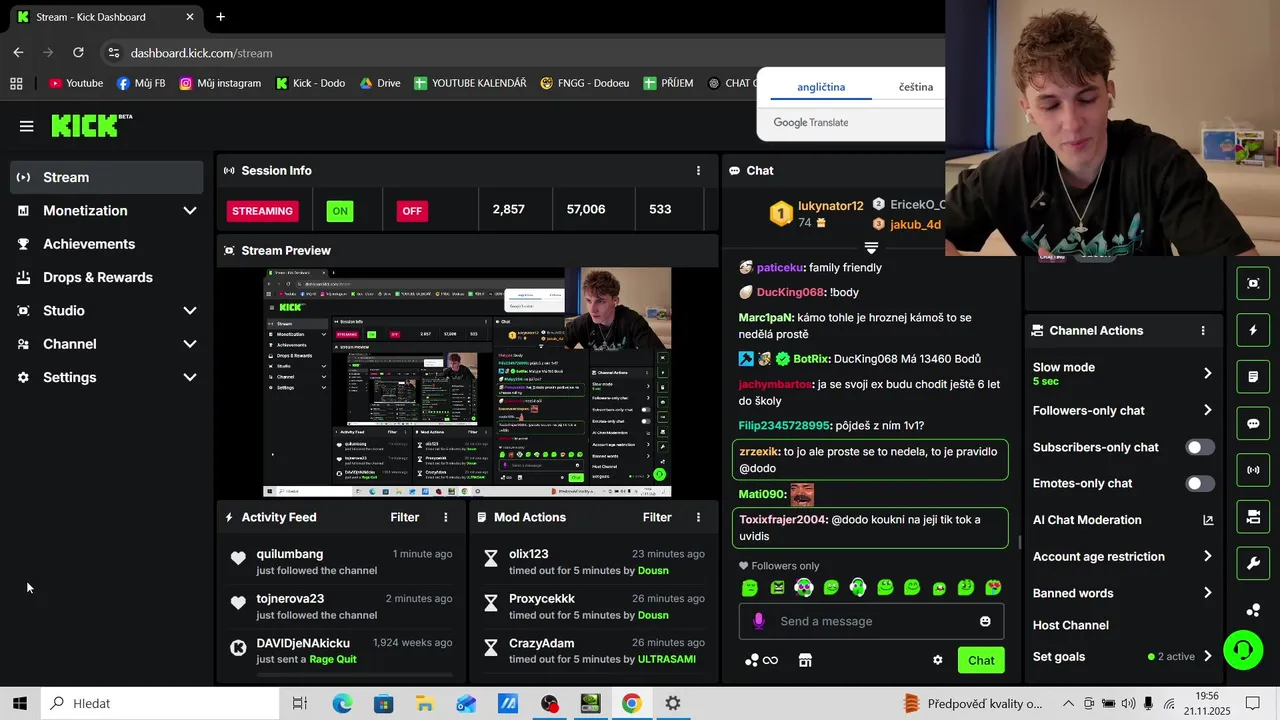The image size is (1280, 720).
Task: Open Set goals arrow
Action: click(x=1207, y=657)
